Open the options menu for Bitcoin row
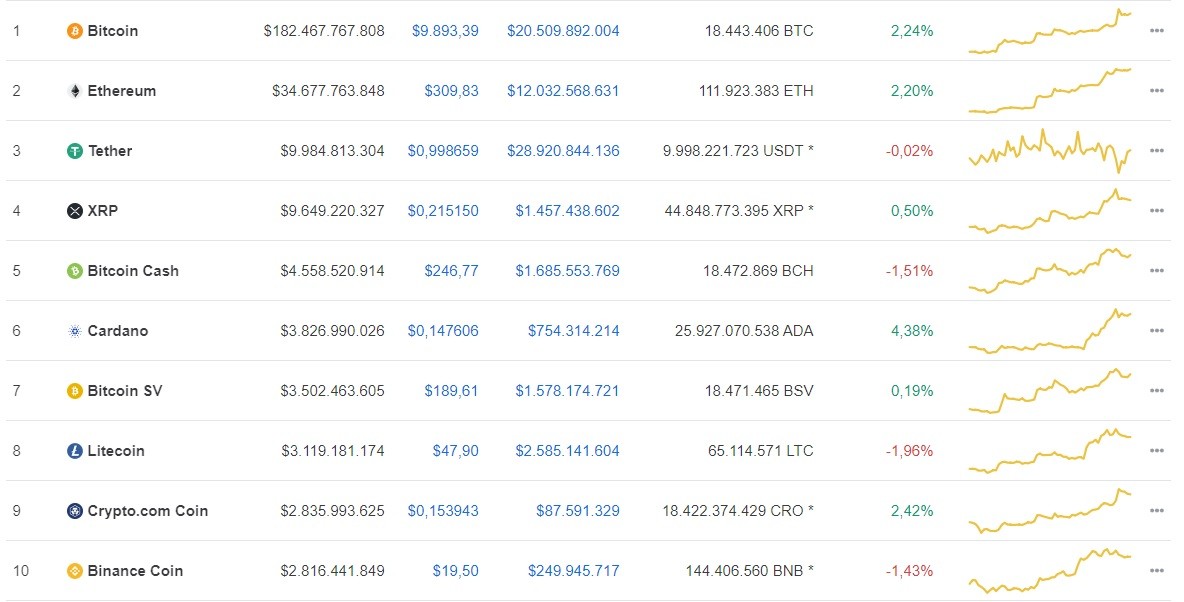The image size is (1184, 602). click(1157, 31)
